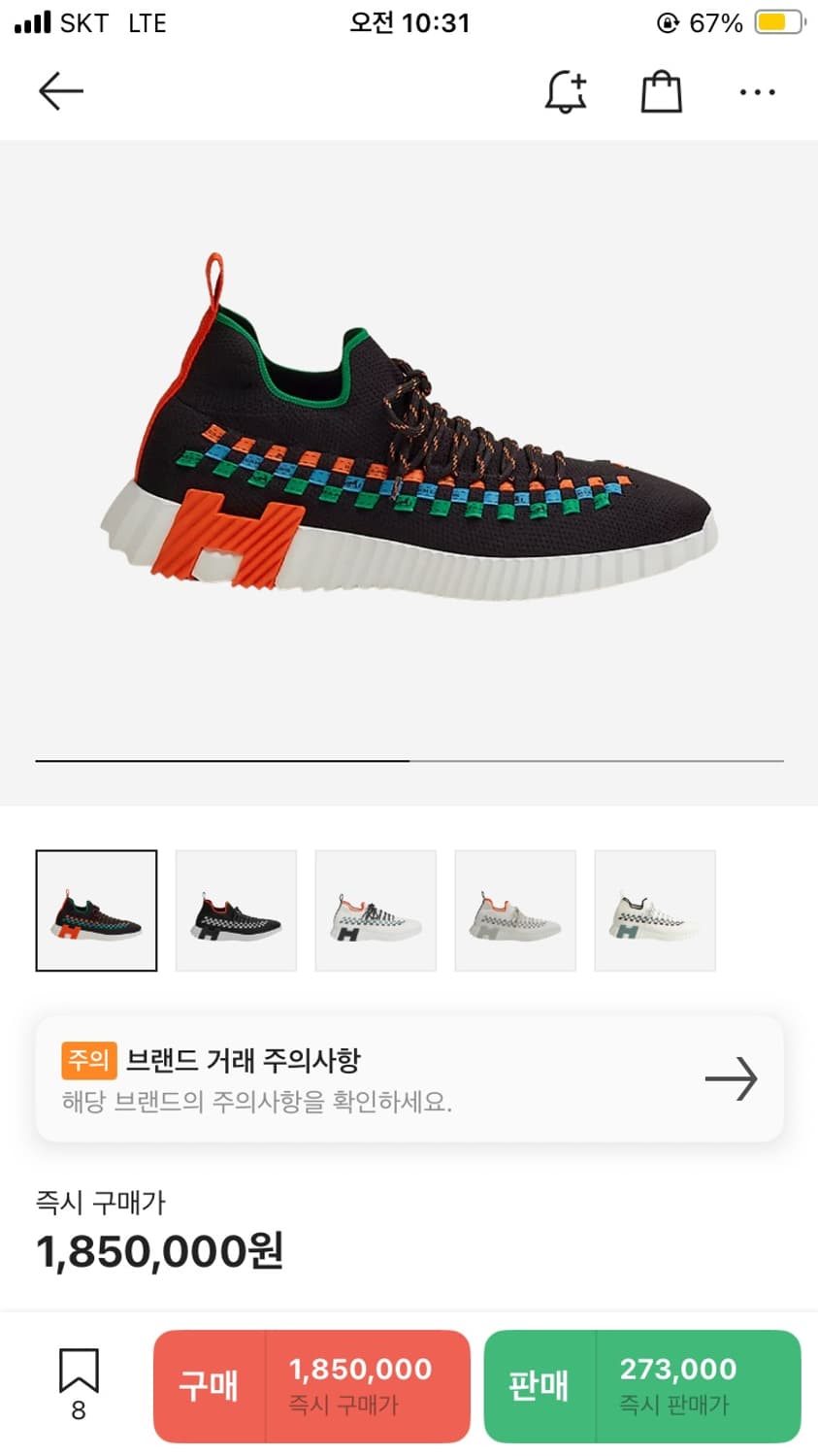Expand brand notice with right arrow

pyautogui.click(x=731, y=1078)
